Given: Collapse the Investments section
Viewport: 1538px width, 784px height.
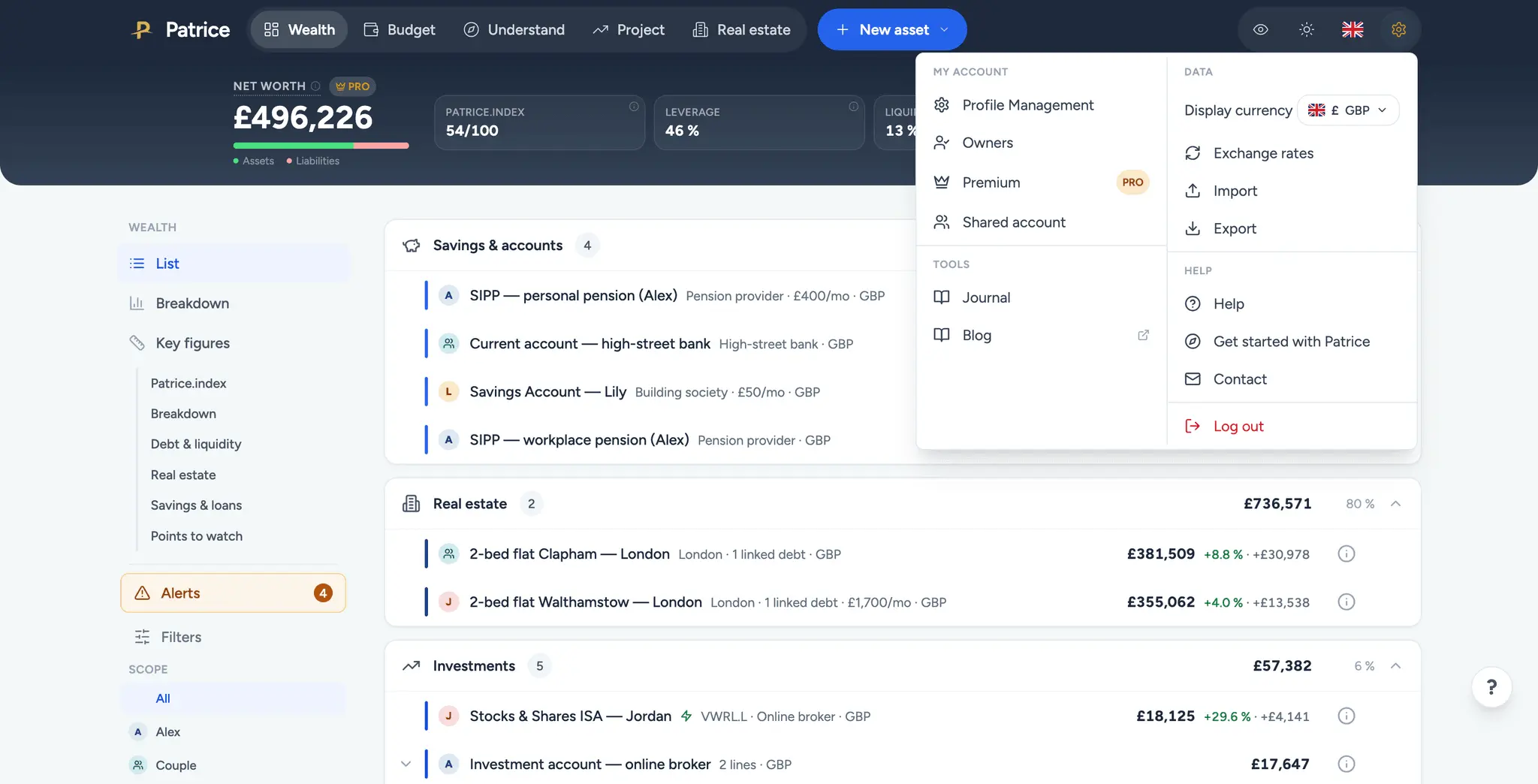Looking at the screenshot, I should [x=1395, y=666].
